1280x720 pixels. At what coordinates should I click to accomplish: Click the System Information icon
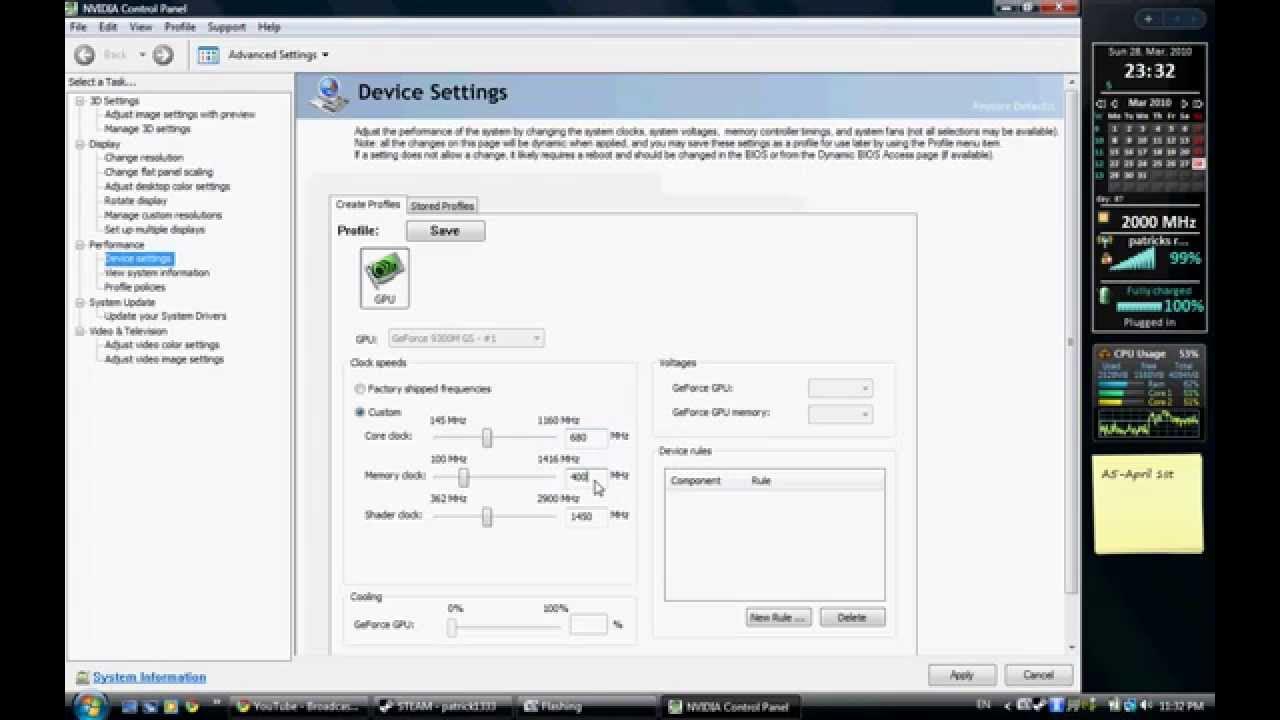coord(83,677)
